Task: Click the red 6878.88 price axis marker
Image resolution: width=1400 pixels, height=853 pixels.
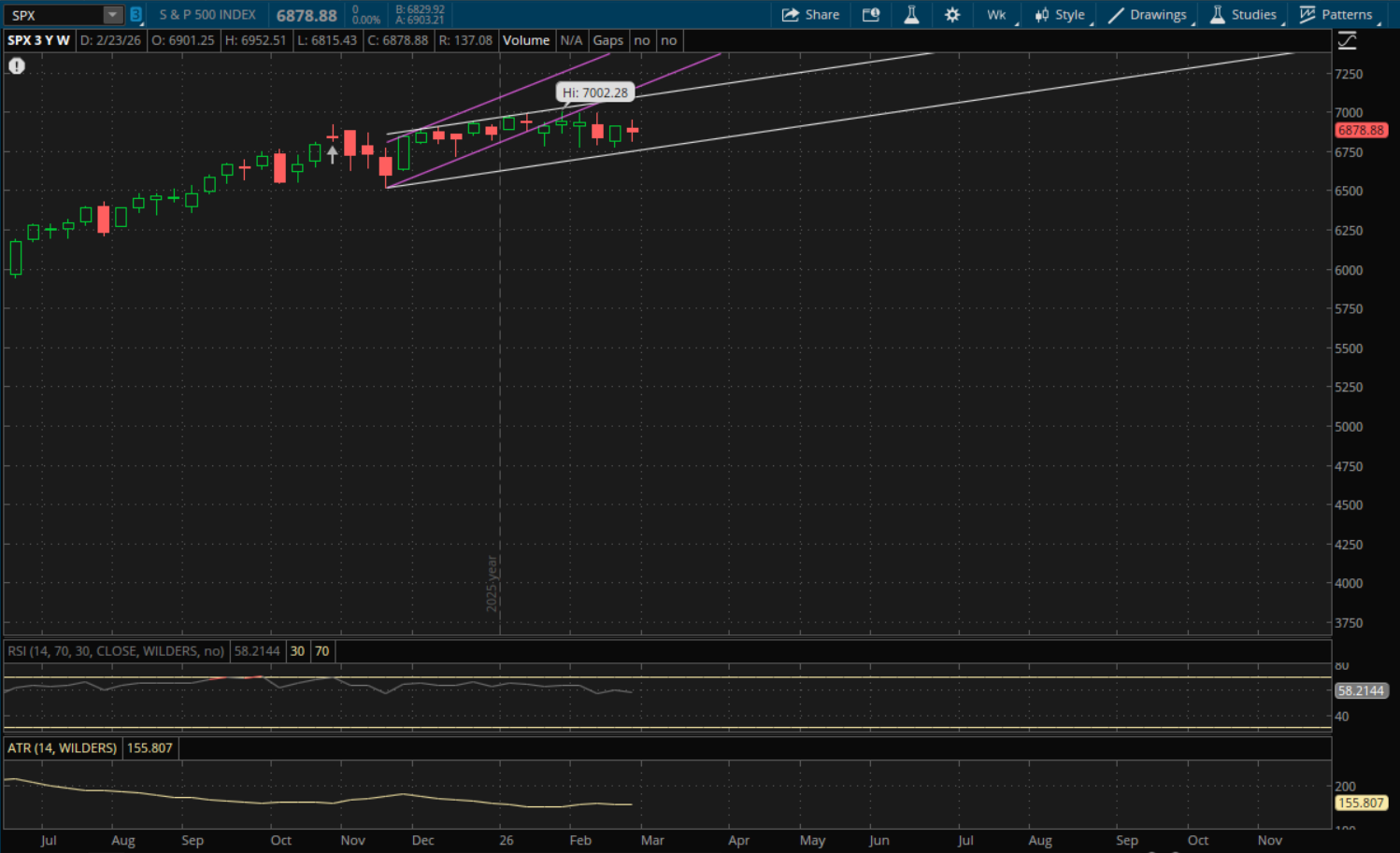Action: tap(1360, 131)
